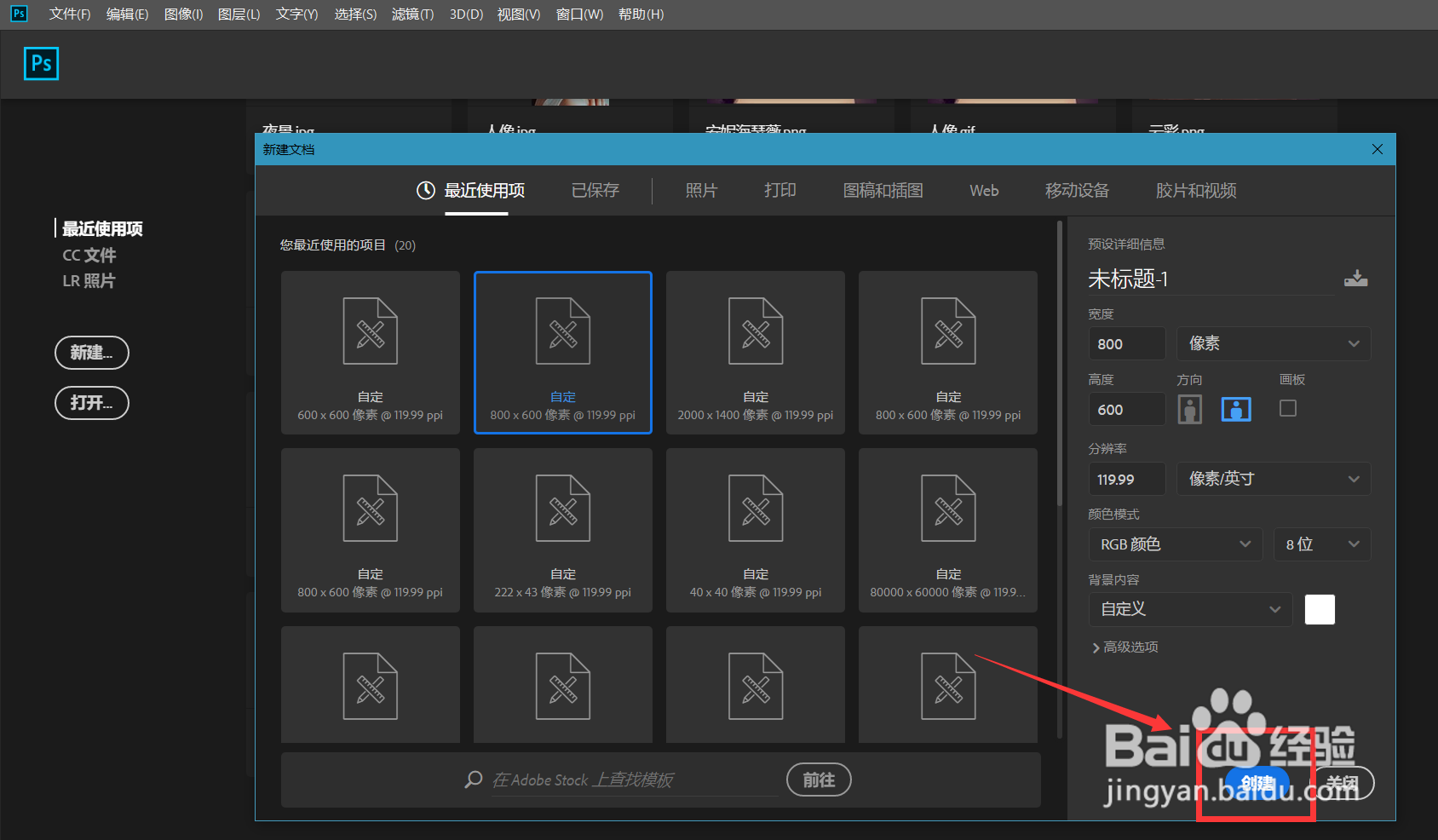Open the 8 位 bit depth dropdown
Viewport: 1438px width, 840px height.
1322,544
